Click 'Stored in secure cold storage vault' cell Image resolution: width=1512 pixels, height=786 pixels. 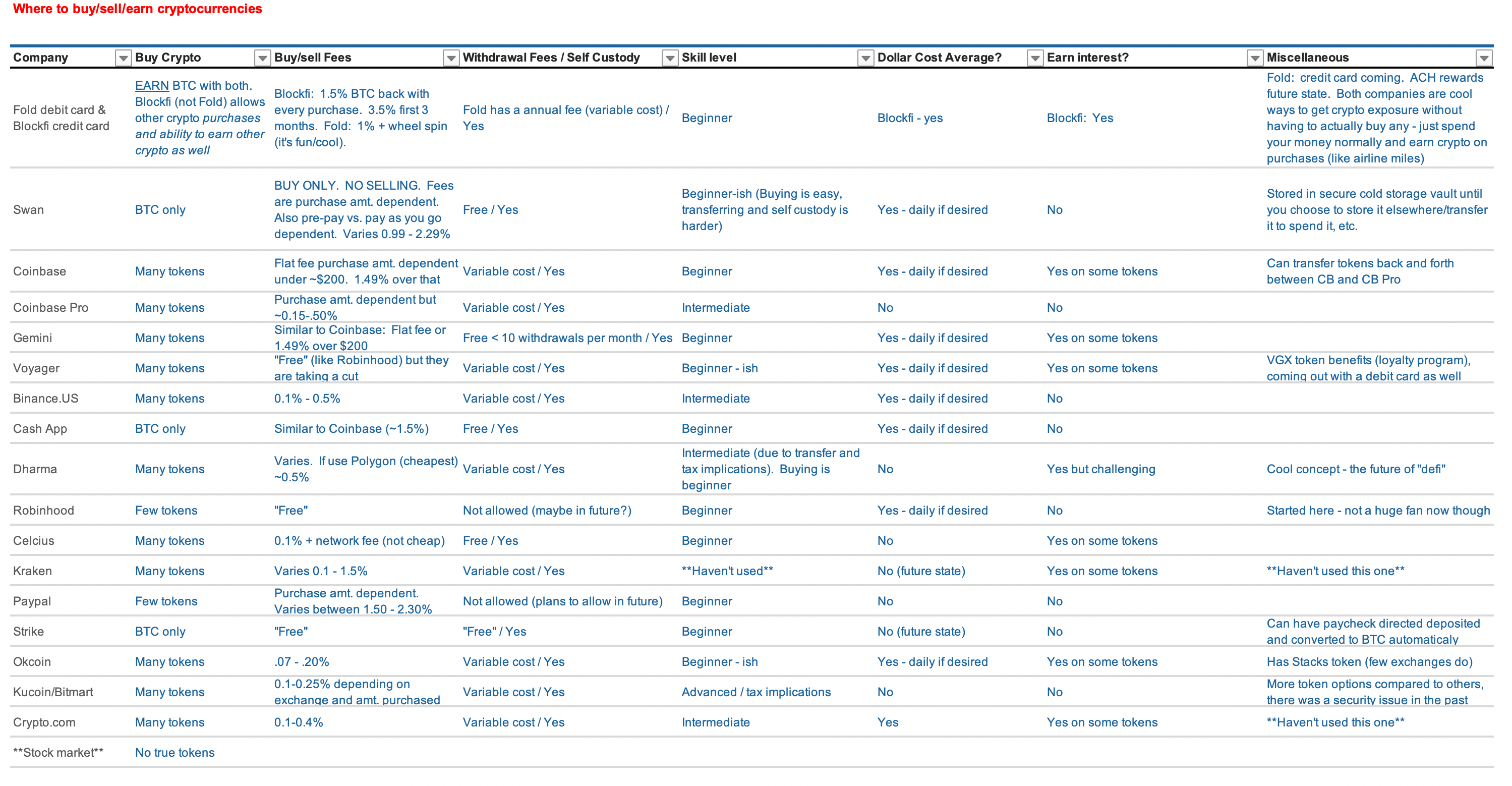click(1376, 210)
